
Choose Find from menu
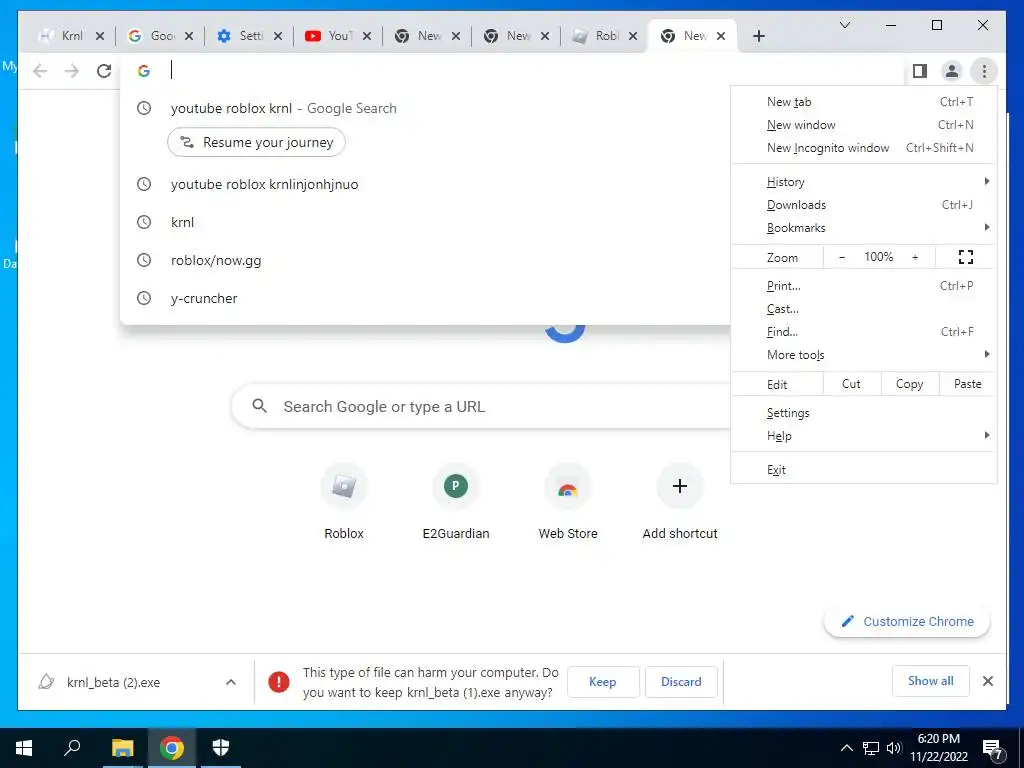pyautogui.click(x=864, y=332)
